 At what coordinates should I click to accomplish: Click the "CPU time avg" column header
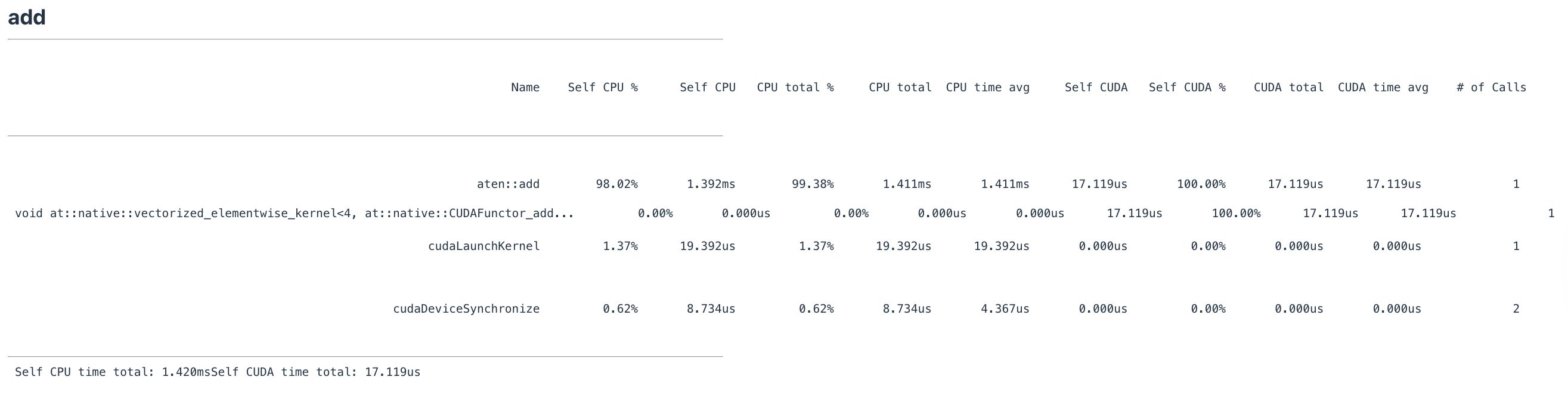[x=987, y=88]
